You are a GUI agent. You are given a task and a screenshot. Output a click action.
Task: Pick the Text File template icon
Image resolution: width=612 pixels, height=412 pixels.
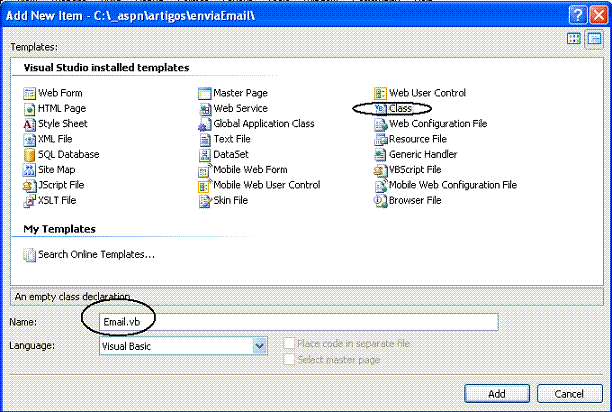click(205, 139)
